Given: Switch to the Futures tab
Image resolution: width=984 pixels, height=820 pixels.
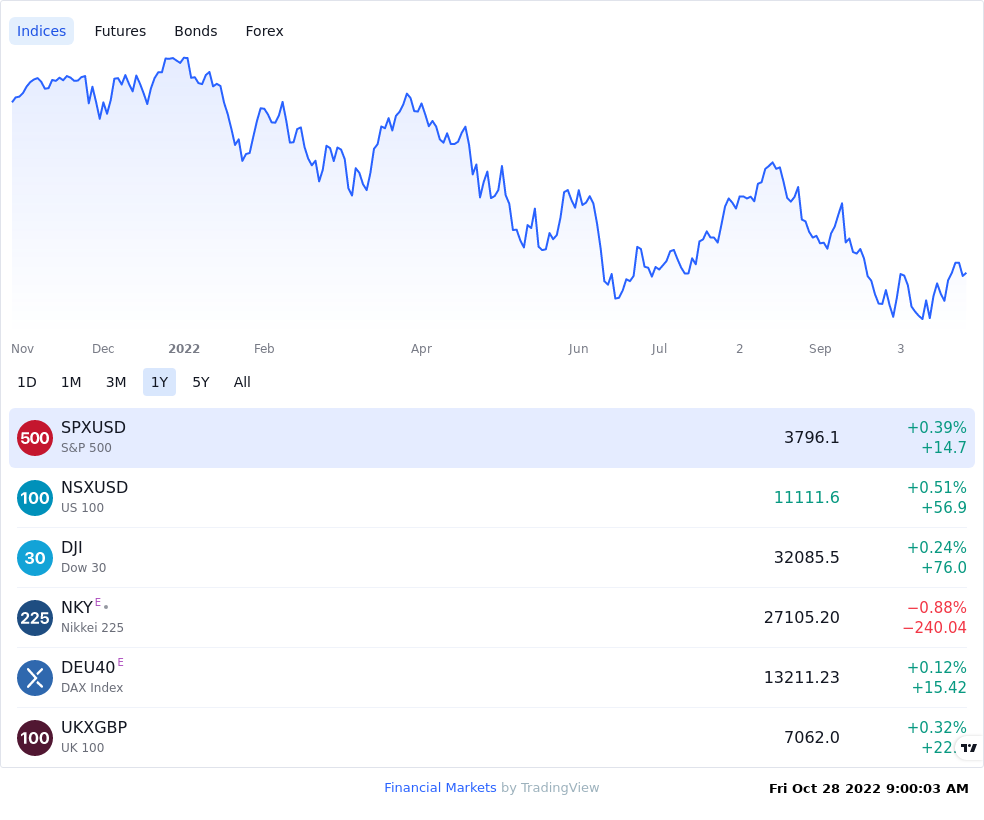Looking at the screenshot, I should click(x=120, y=31).
